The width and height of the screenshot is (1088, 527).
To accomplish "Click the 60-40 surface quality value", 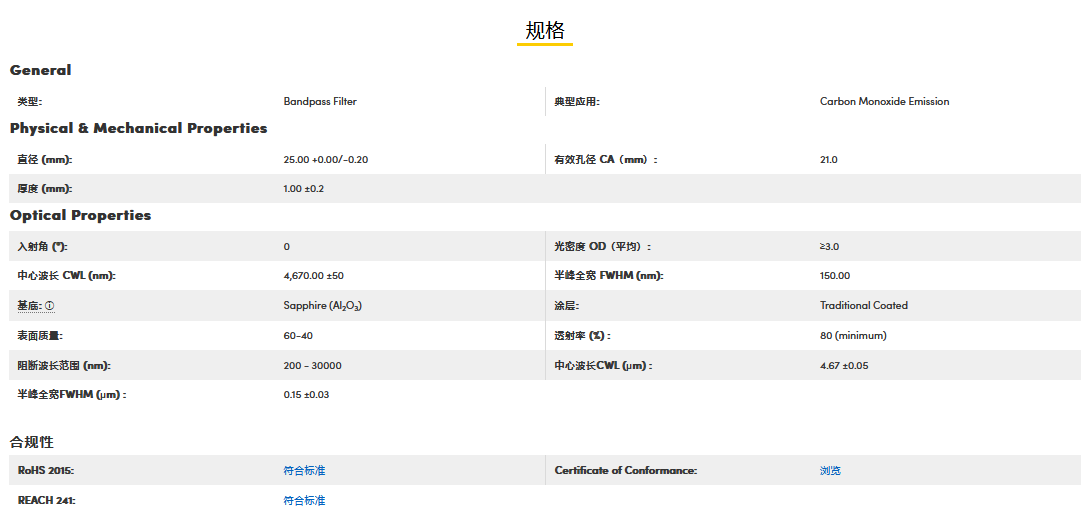I will [x=298, y=335].
